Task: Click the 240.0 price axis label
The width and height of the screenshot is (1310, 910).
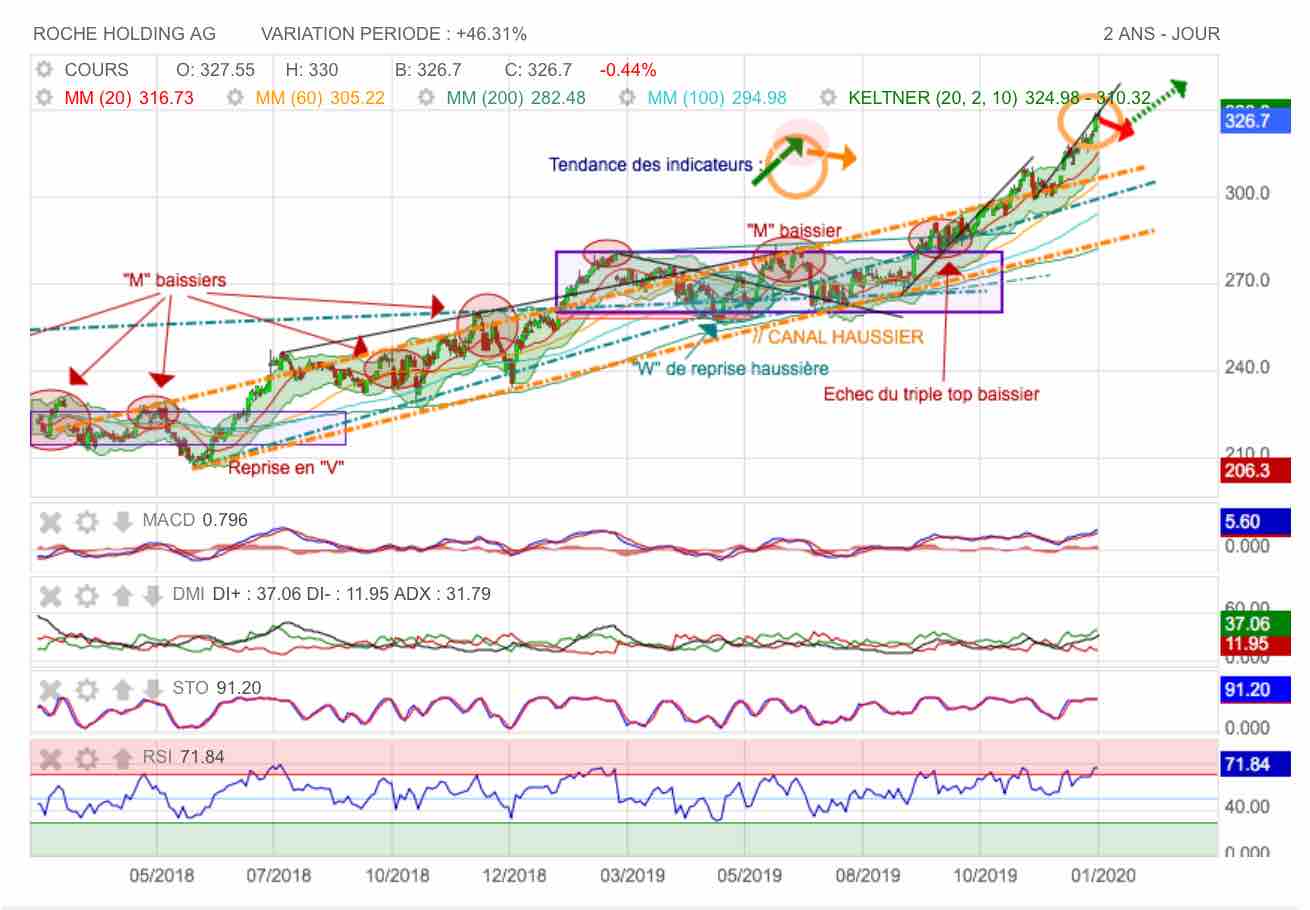Action: click(x=1247, y=368)
